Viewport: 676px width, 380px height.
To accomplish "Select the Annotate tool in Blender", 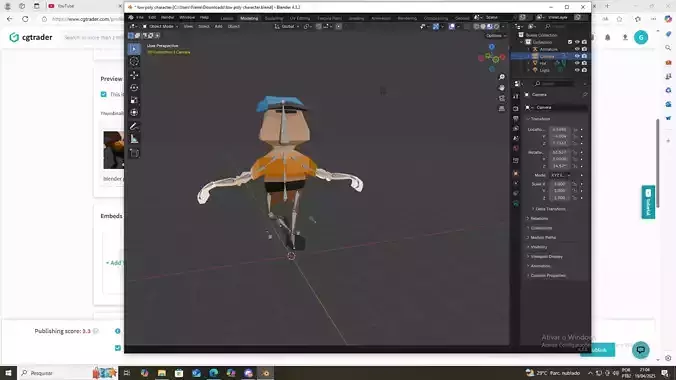I will [x=134, y=126].
